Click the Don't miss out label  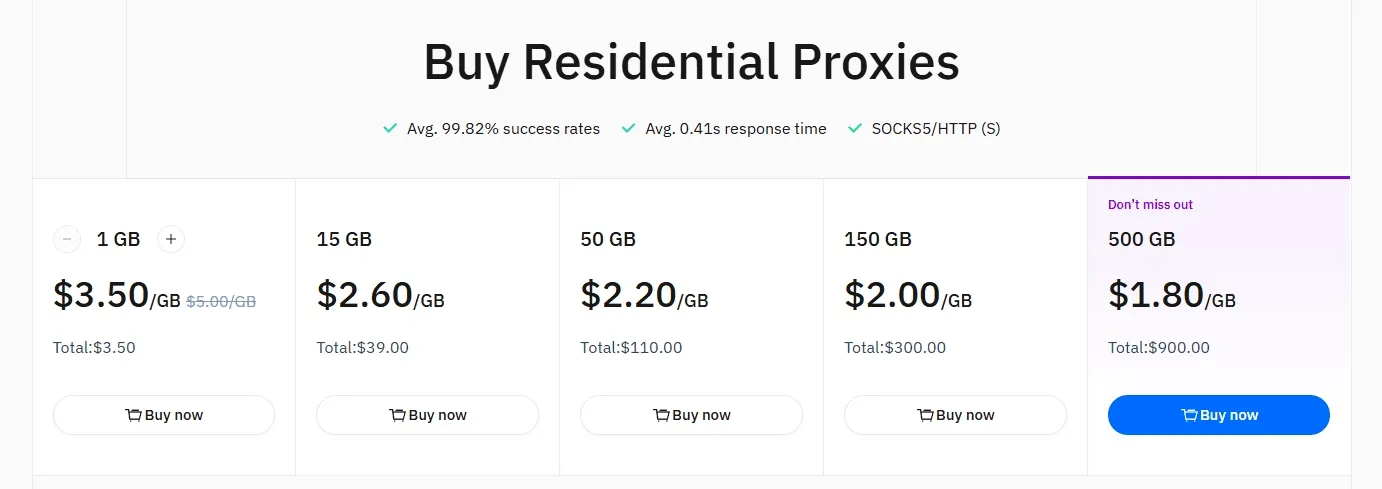[x=1150, y=205]
